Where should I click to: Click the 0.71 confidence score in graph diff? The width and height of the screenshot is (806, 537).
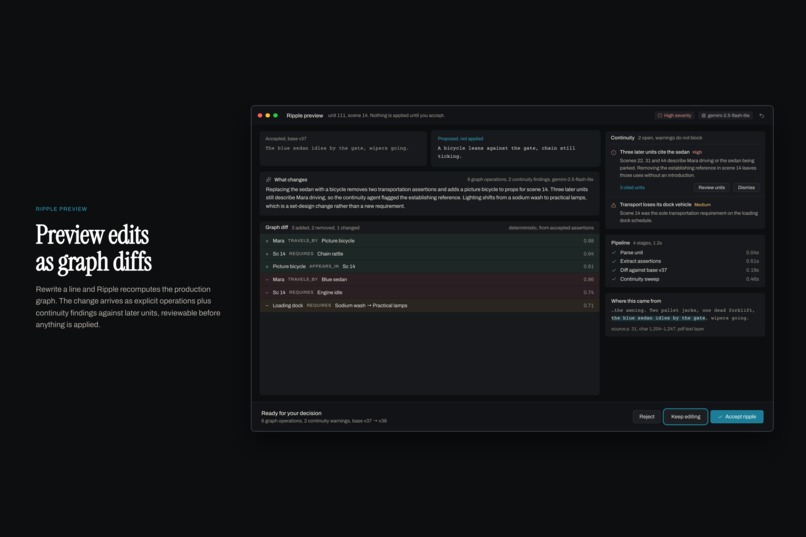589,305
